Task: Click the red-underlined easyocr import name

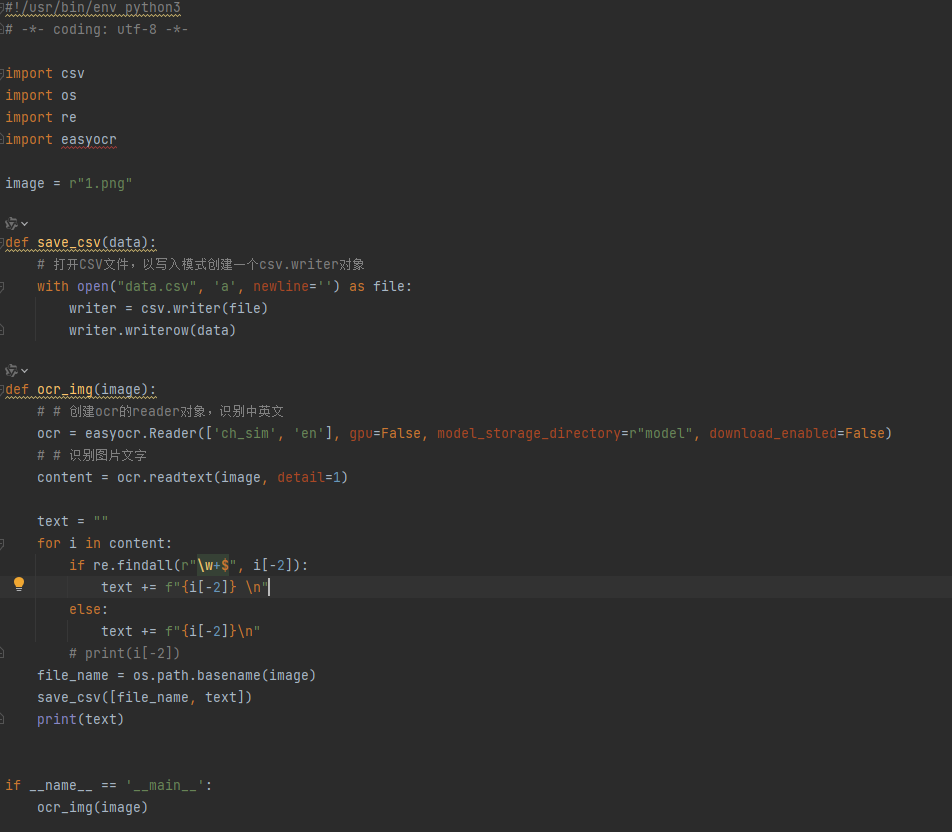Action: point(89,140)
